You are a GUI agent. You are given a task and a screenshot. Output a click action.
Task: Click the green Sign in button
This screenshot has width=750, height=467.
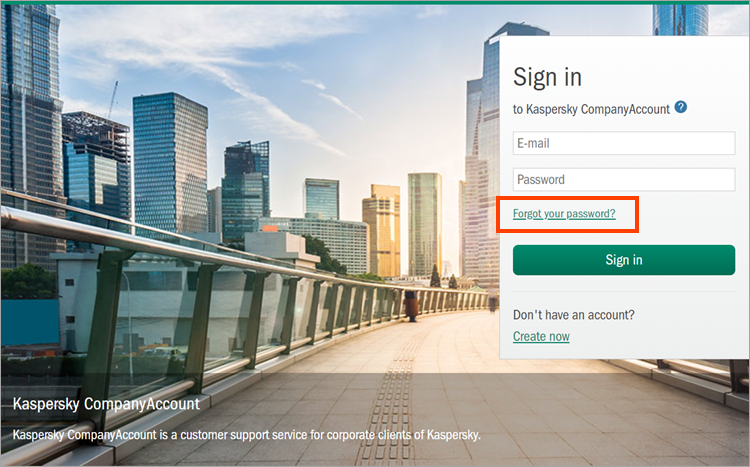point(624,260)
